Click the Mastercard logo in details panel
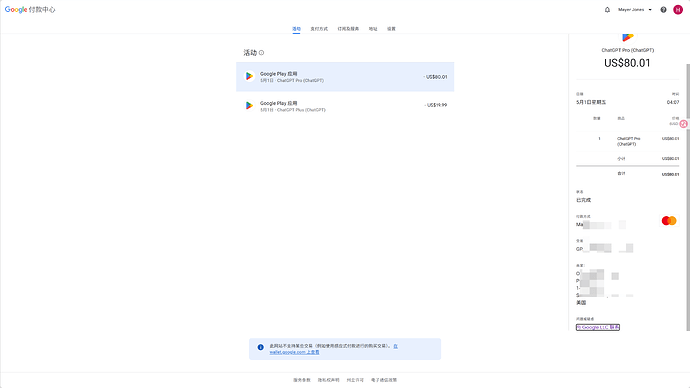Screen dimensions: 690x388 click(669, 221)
